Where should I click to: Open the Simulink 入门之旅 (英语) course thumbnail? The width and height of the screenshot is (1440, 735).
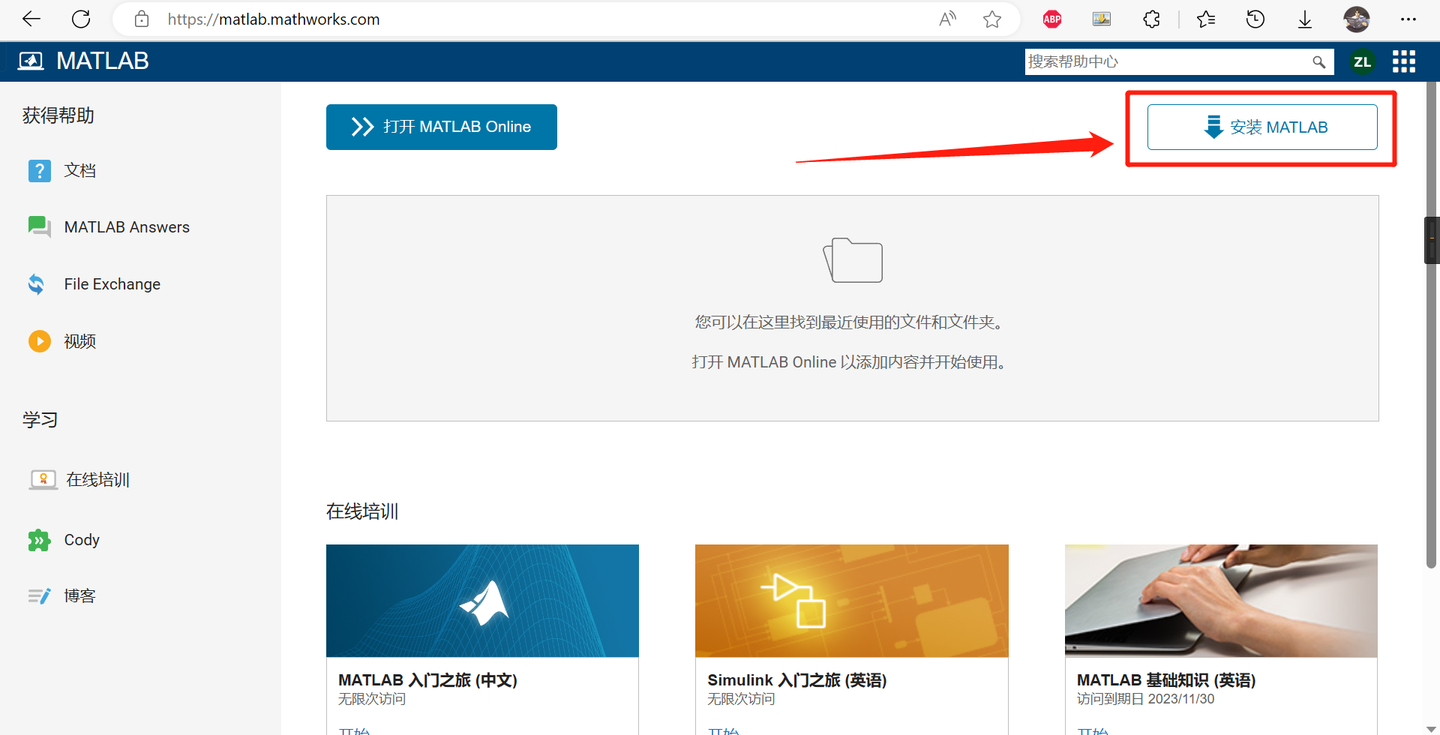(x=852, y=600)
